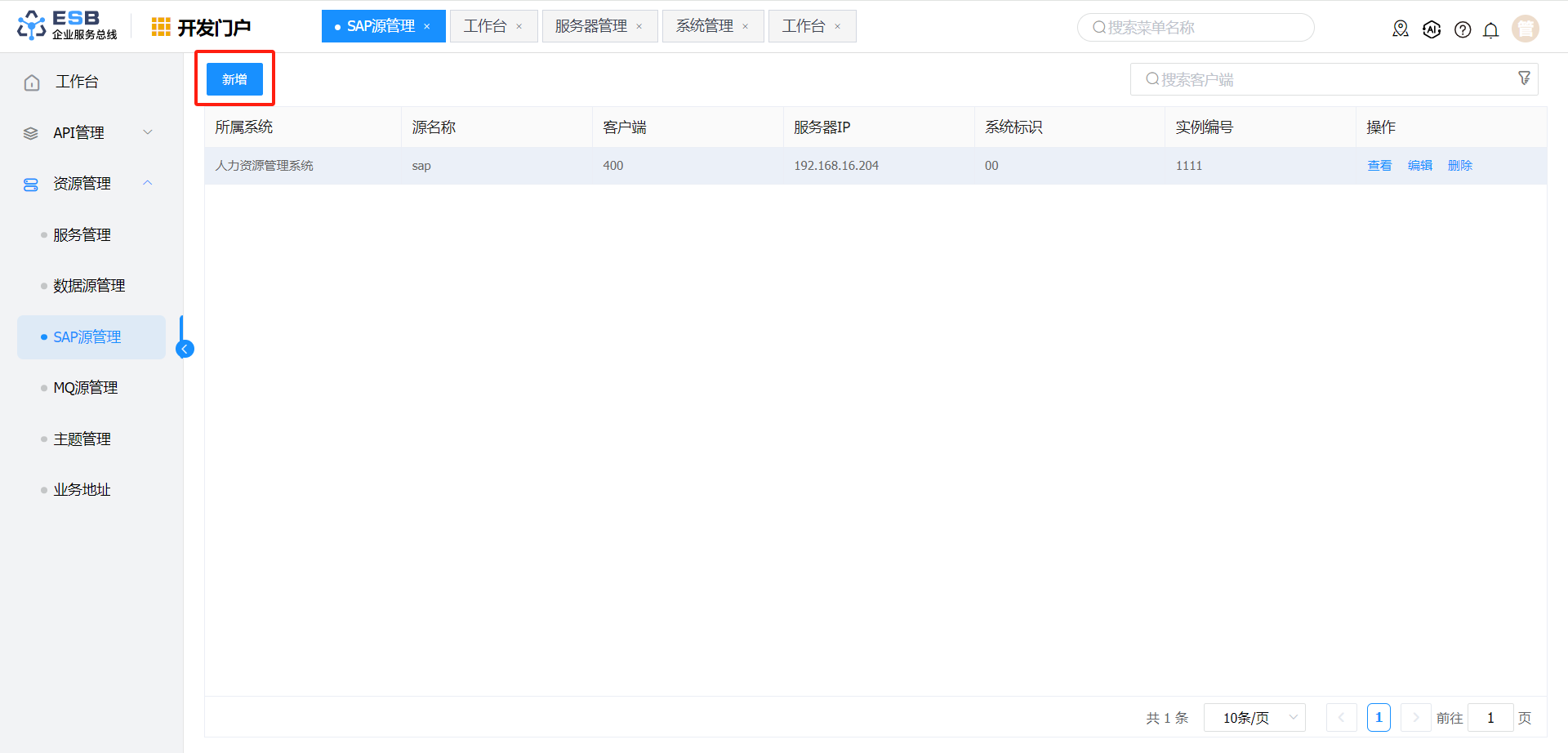Click the AI assistant hexagon icon
This screenshot has width=1568, height=753.
[x=1432, y=29]
